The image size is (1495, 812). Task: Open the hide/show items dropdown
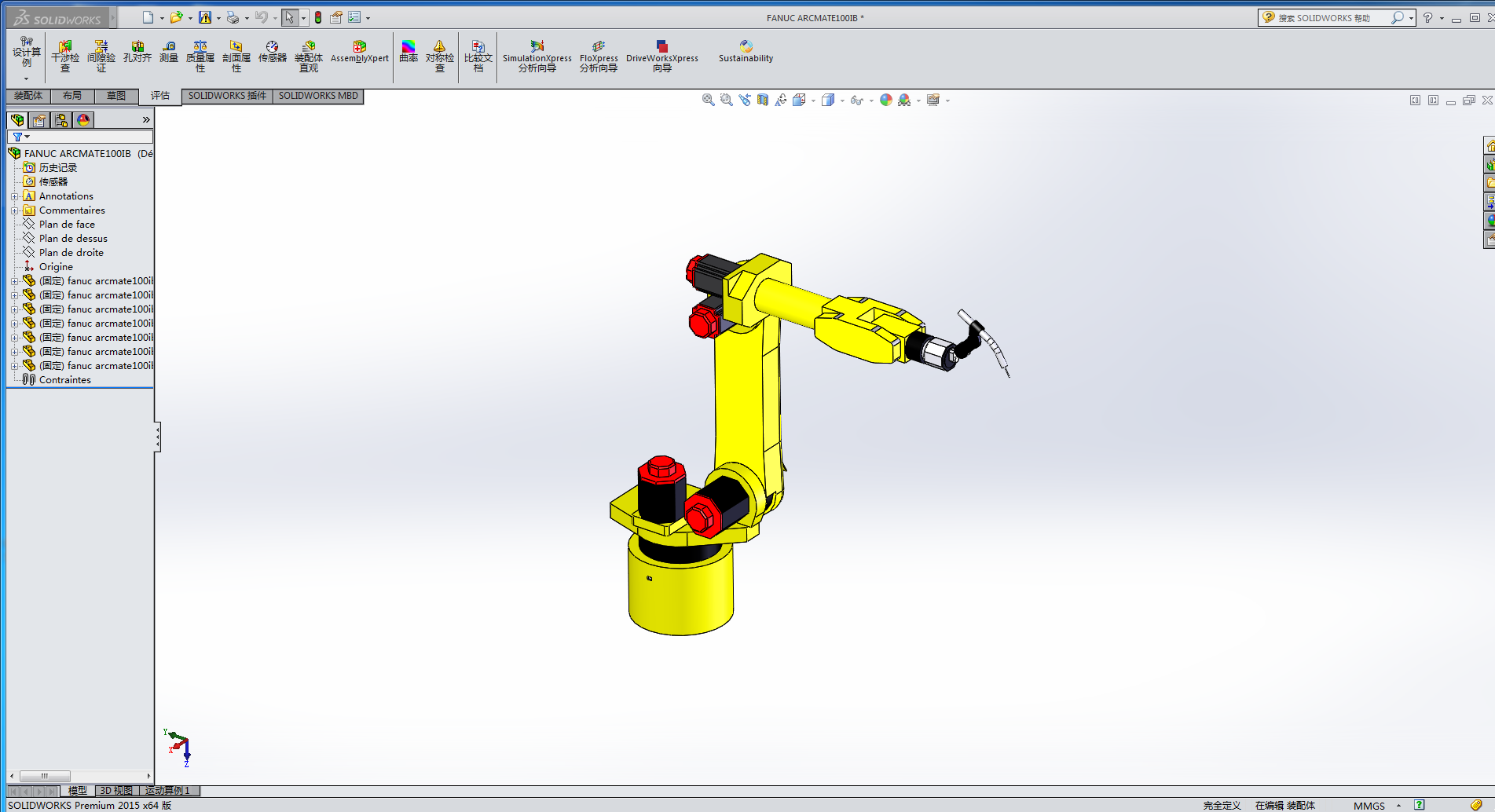click(870, 100)
